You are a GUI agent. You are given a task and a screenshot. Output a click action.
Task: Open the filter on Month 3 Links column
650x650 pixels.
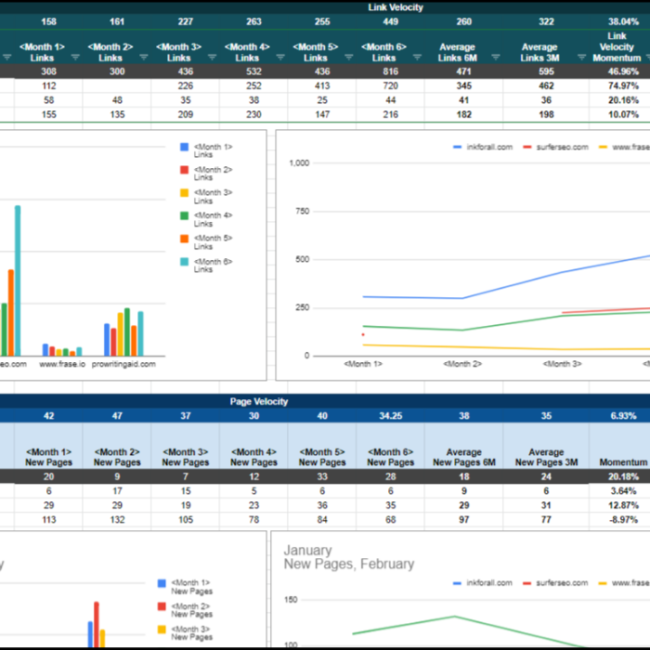point(212,57)
